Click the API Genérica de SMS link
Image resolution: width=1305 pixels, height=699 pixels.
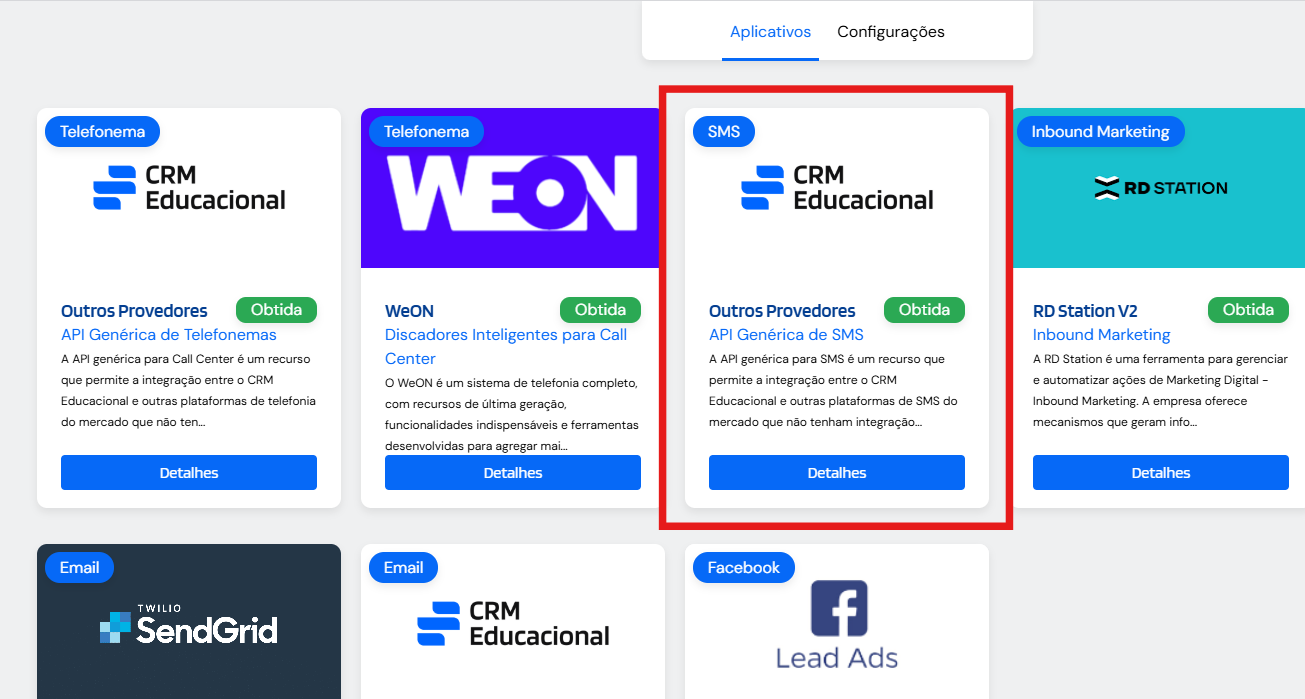click(x=786, y=335)
